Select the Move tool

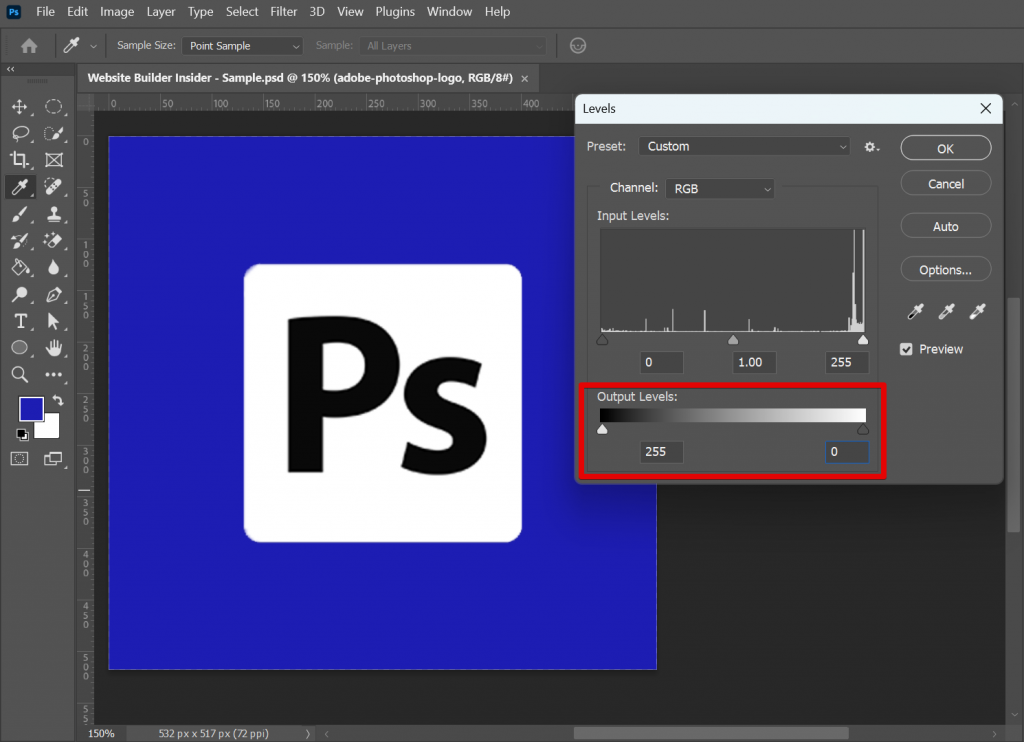tap(20, 107)
